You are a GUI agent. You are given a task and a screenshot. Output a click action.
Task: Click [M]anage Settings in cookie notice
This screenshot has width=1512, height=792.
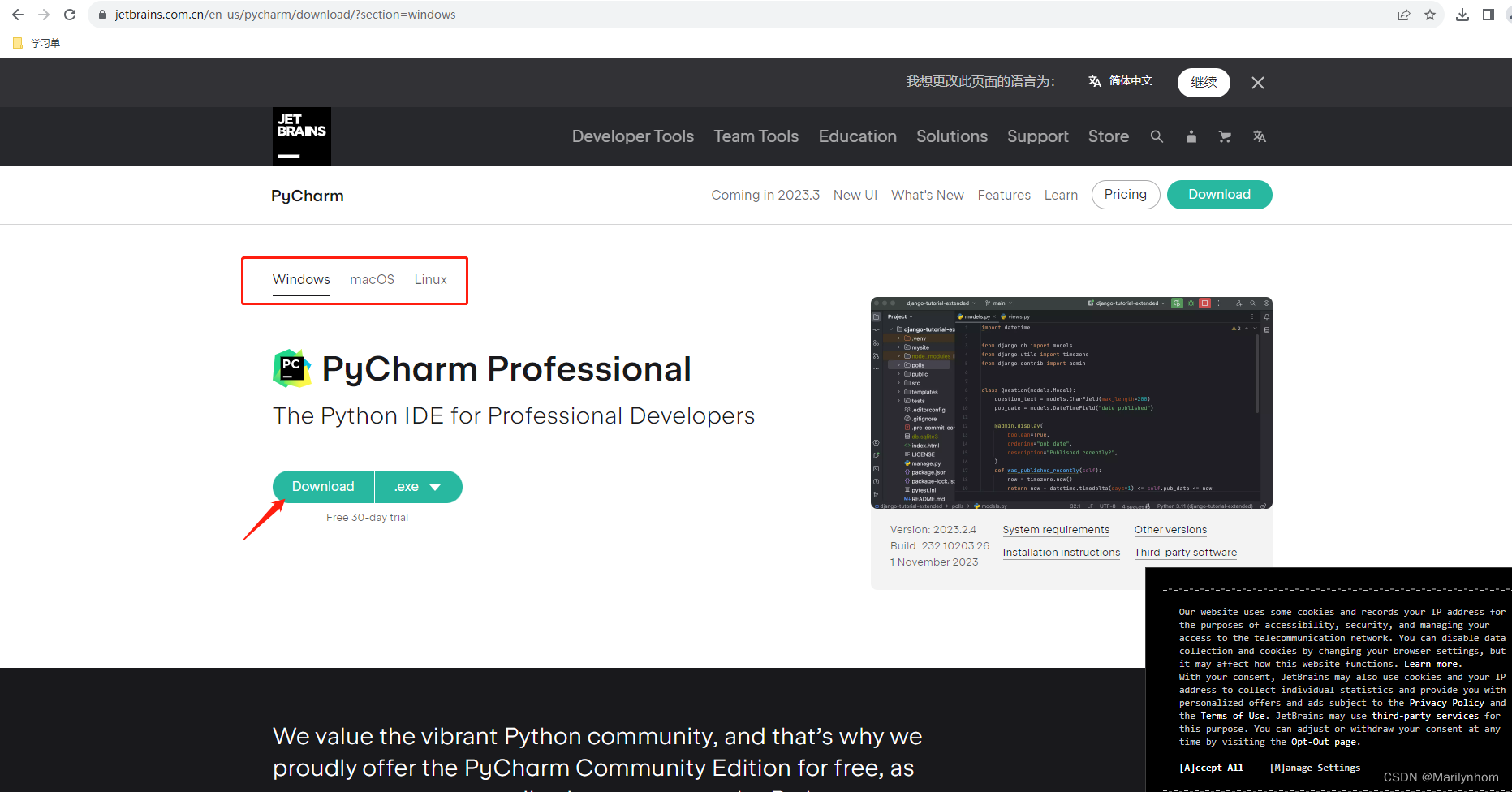pyautogui.click(x=1315, y=768)
